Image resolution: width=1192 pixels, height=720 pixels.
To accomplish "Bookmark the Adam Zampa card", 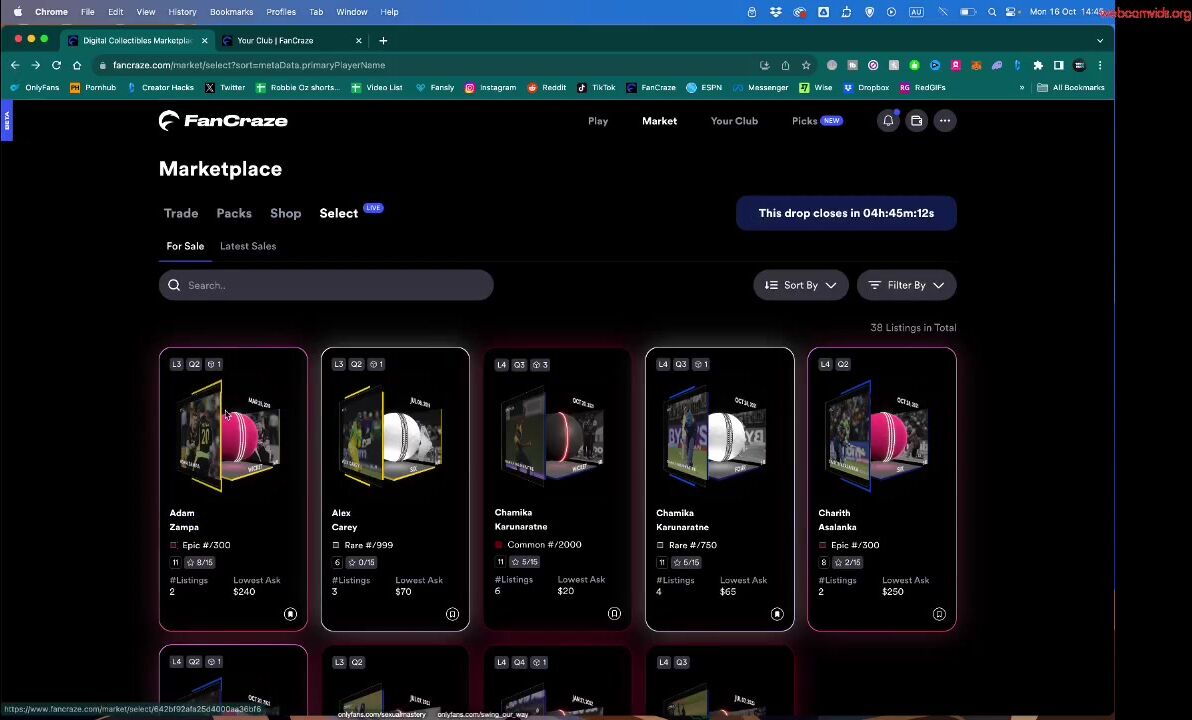I will pos(290,614).
